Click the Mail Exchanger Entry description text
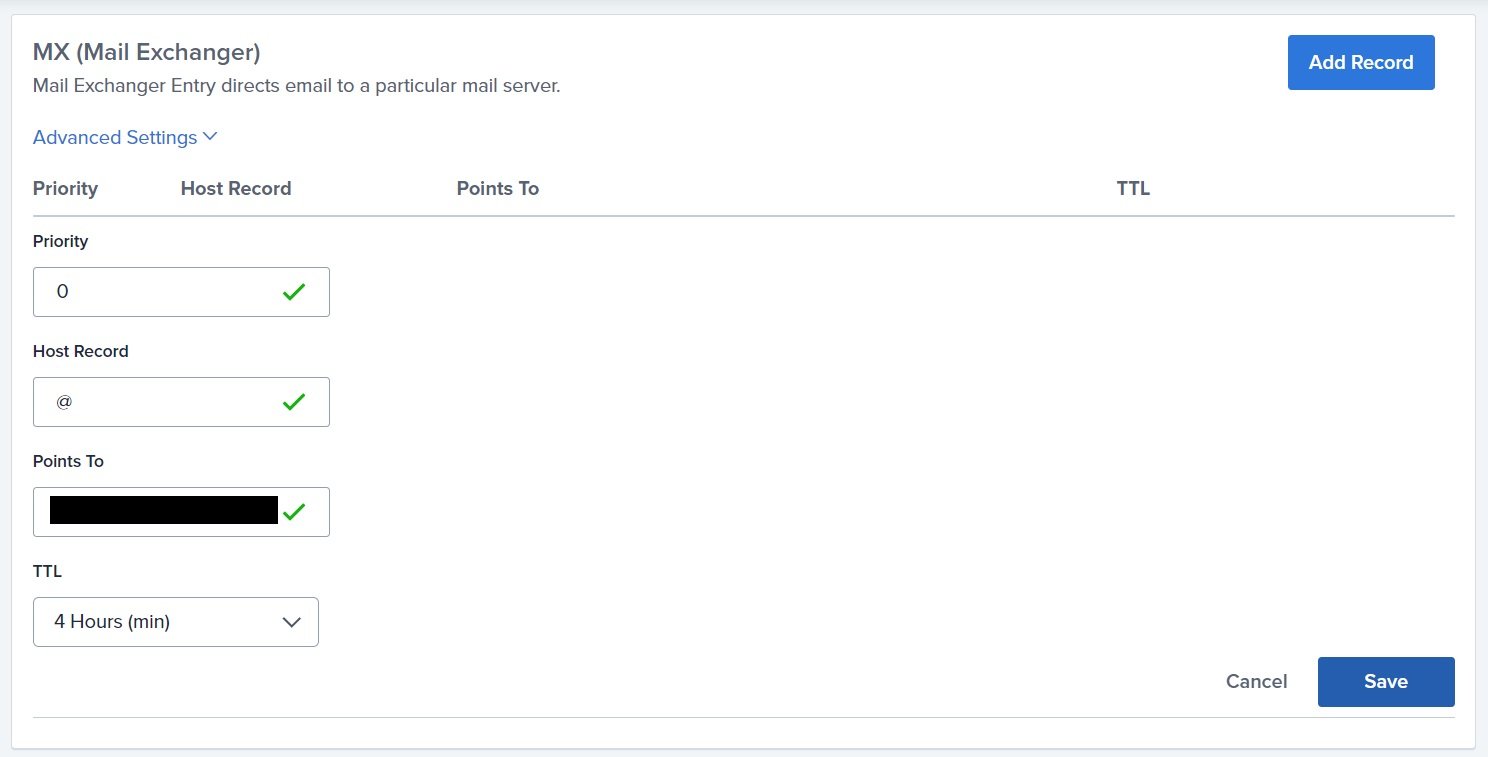This screenshot has height=757, width=1488. tap(297, 86)
